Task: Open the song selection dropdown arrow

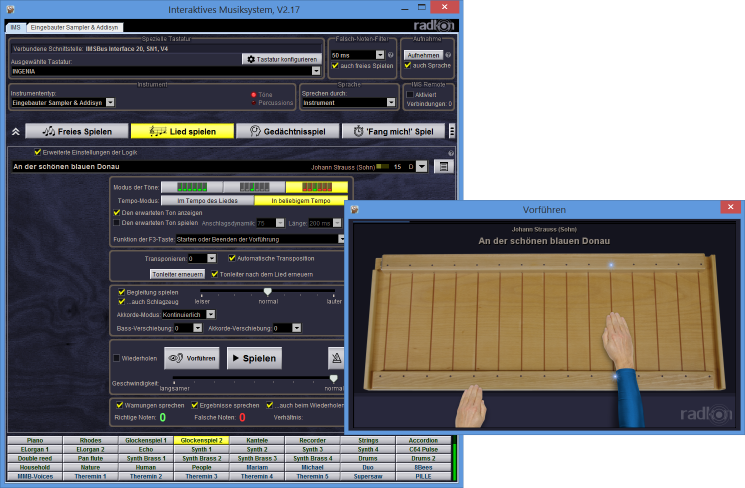Action: click(421, 167)
